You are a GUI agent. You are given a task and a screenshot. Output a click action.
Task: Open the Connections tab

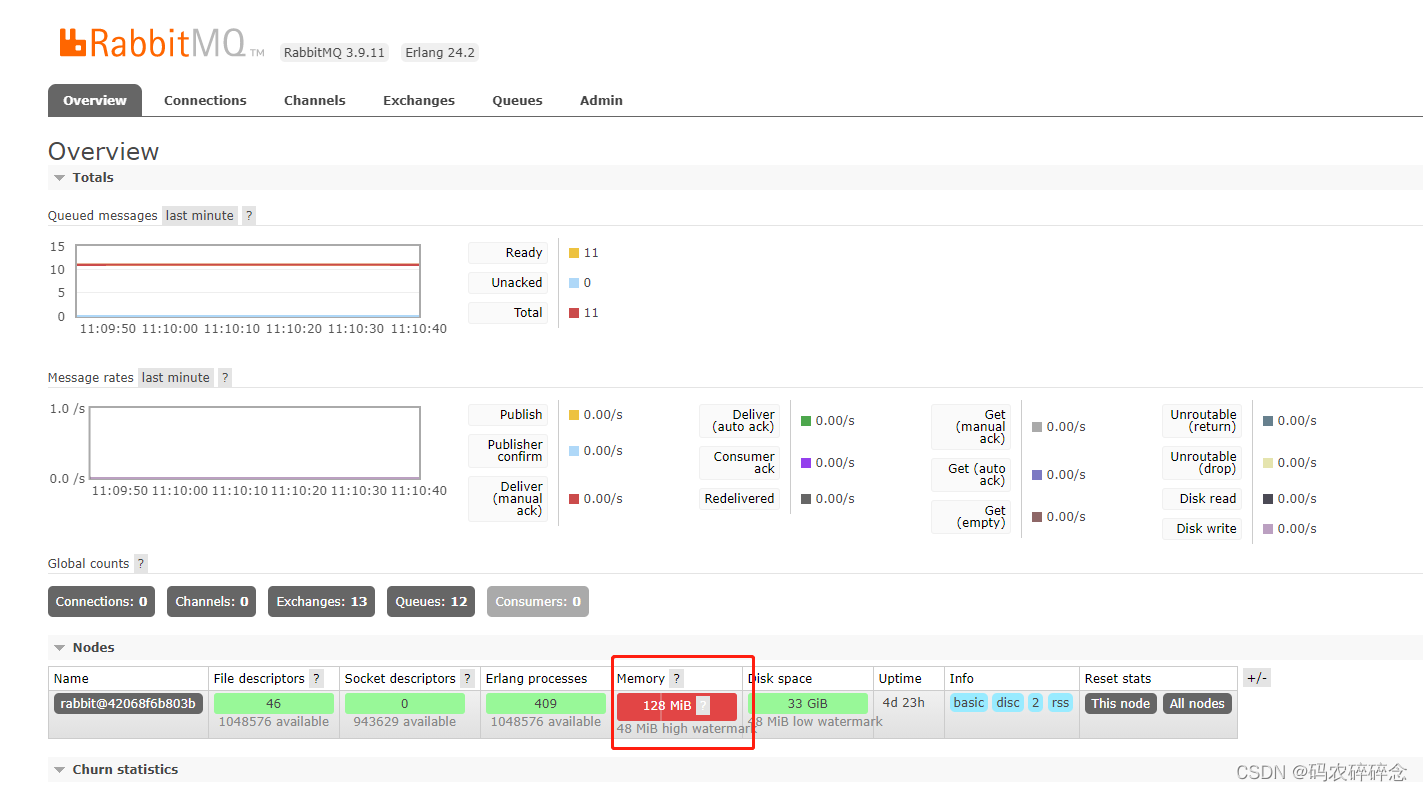click(x=205, y=100)
